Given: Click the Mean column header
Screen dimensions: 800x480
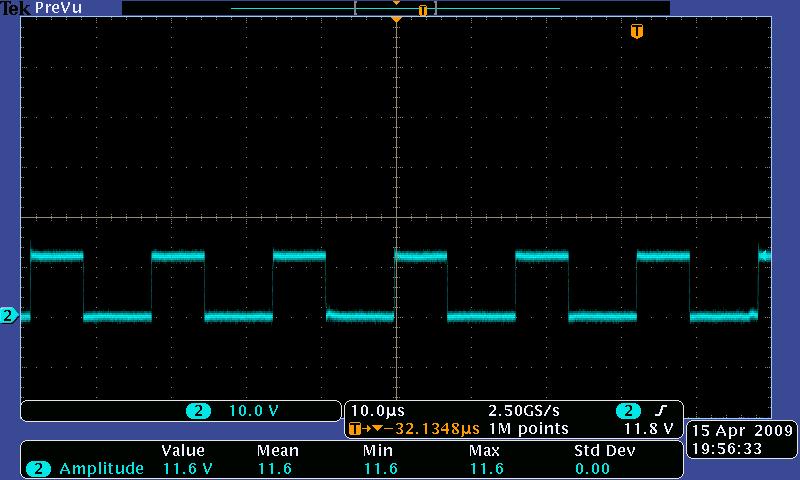Looking at the screenshot, I should click(x=278, y=451).
